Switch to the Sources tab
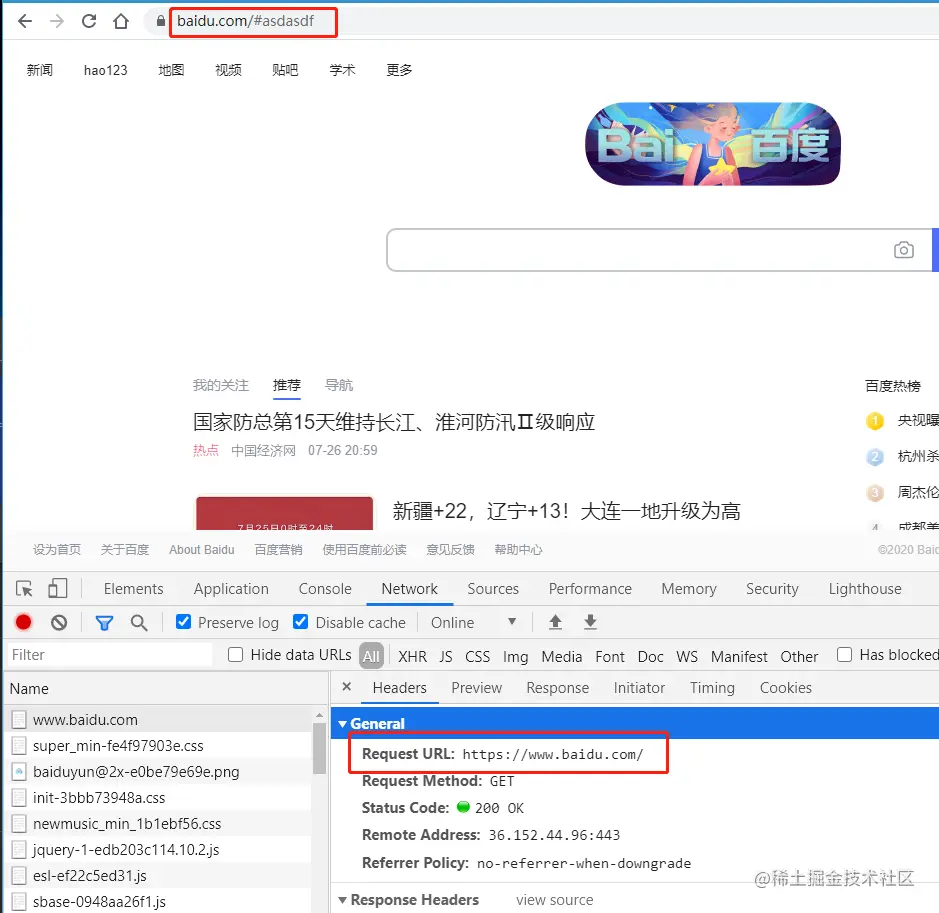The height and width of the screenshot is (913, 939). pyautogui.click(x=493, y=589)
